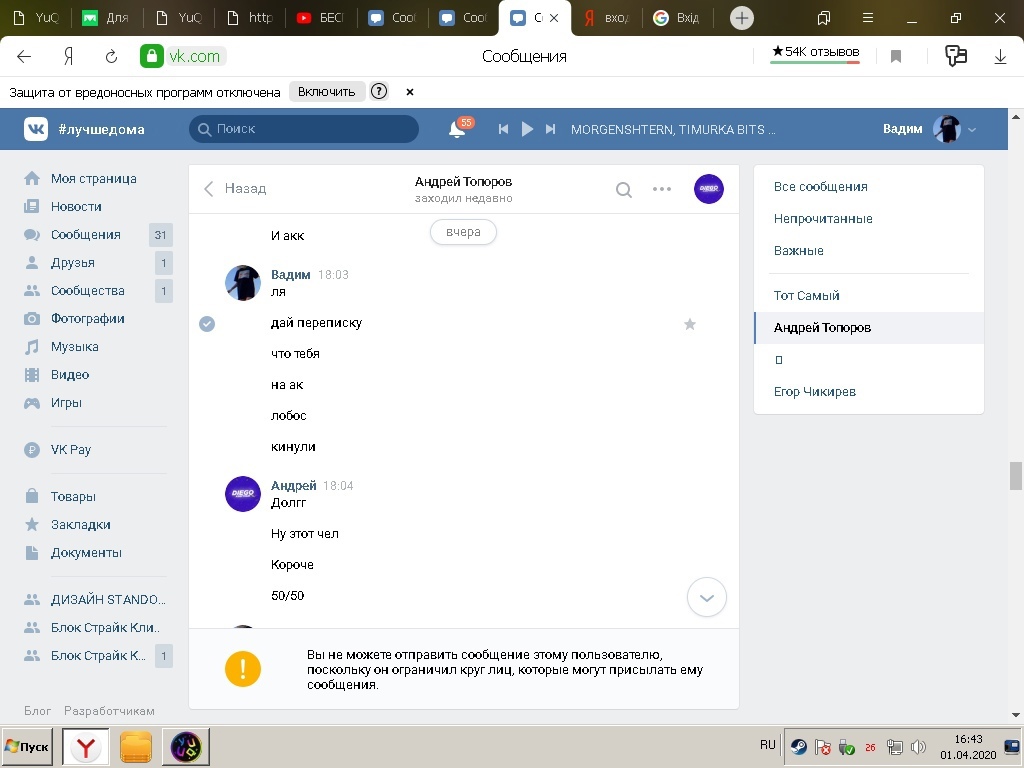Viewport: 1024px width, 768px height.
Task: Expand the Вадим profile dropdown menu
Action: 971,130
